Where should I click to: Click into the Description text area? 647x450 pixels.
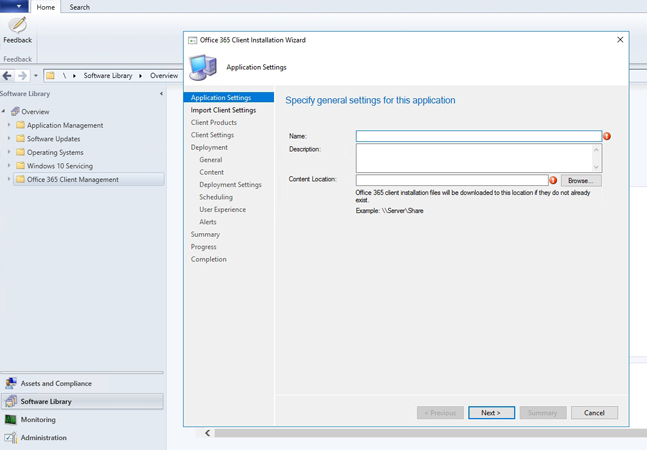475,158
